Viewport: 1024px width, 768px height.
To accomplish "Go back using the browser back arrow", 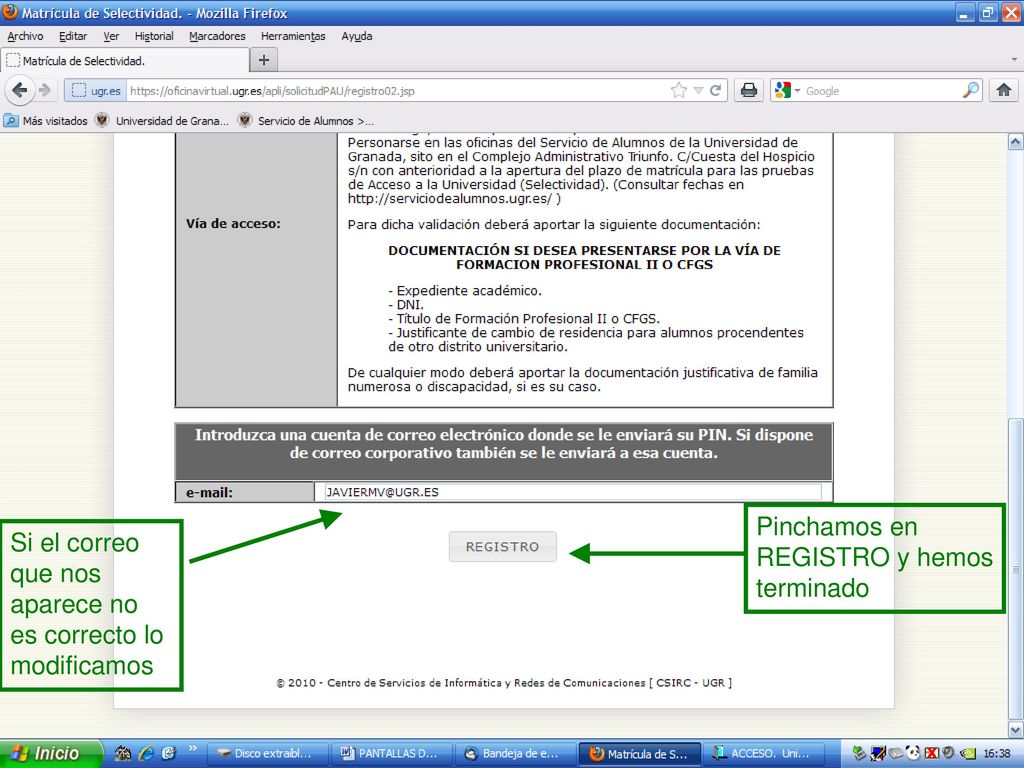I will pos(20,90).
